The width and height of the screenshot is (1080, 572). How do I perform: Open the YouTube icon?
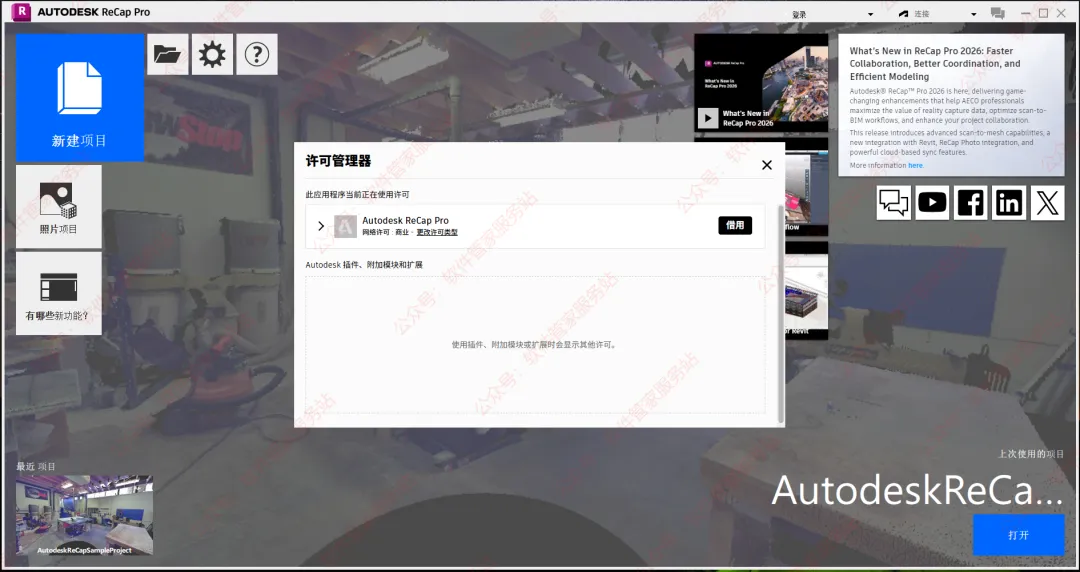tap(932, 203)
